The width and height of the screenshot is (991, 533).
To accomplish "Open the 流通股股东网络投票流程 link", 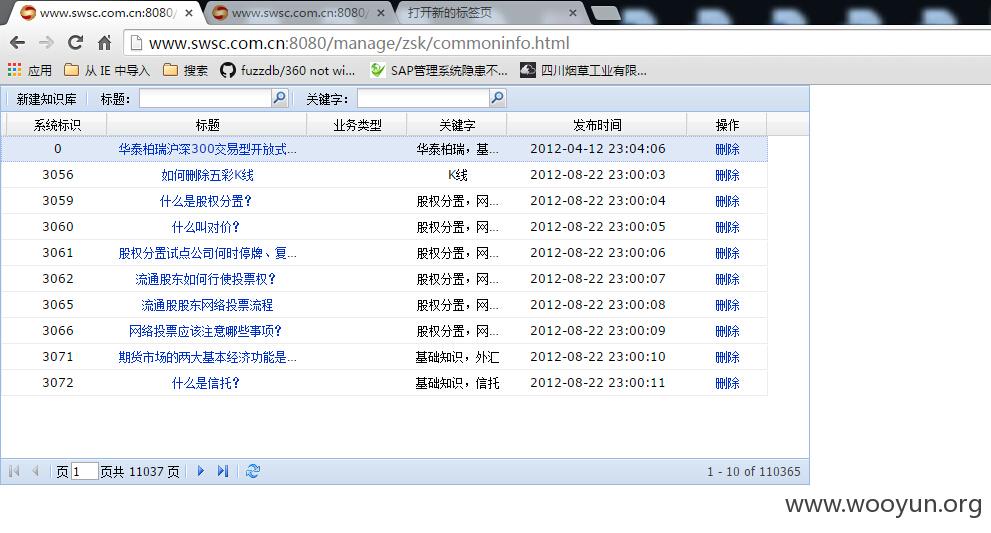I will tap(207, 305).
